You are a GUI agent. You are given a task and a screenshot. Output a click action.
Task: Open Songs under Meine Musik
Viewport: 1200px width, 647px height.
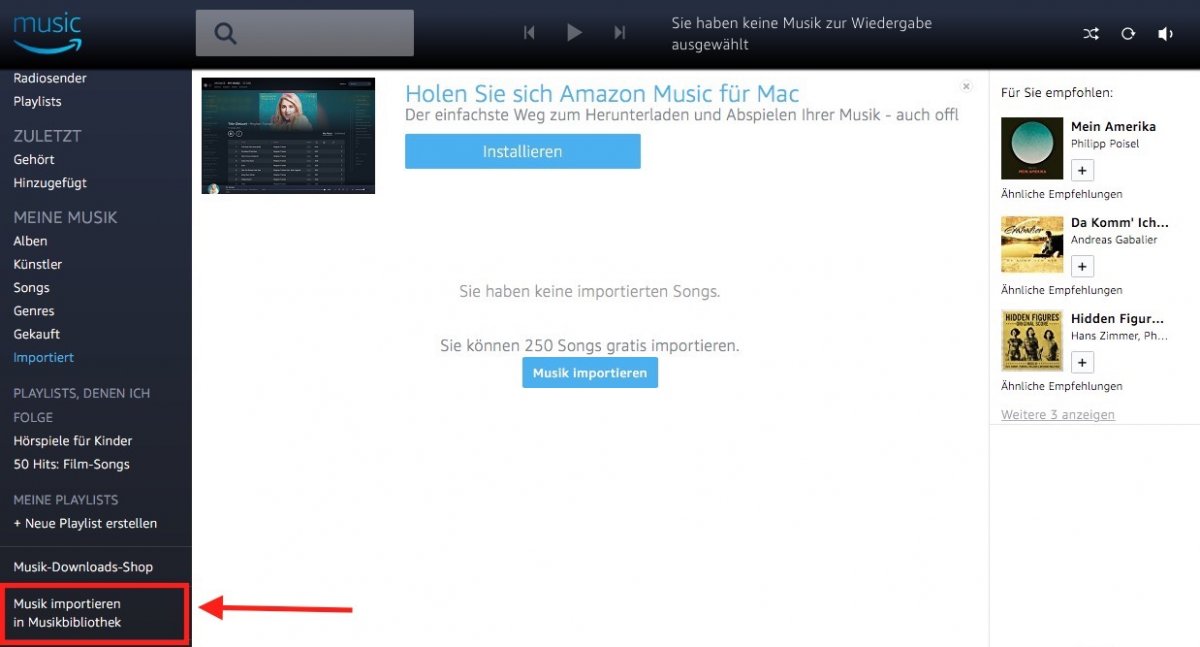click(31, 288)
